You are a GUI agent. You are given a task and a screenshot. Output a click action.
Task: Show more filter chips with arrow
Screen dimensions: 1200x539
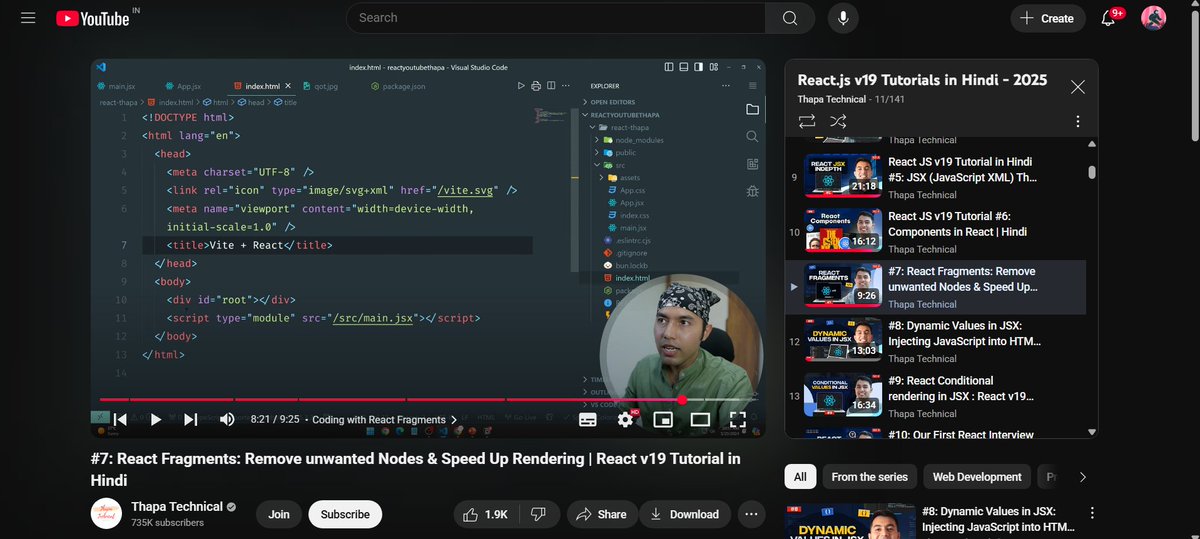click(x=1082, y=477)
